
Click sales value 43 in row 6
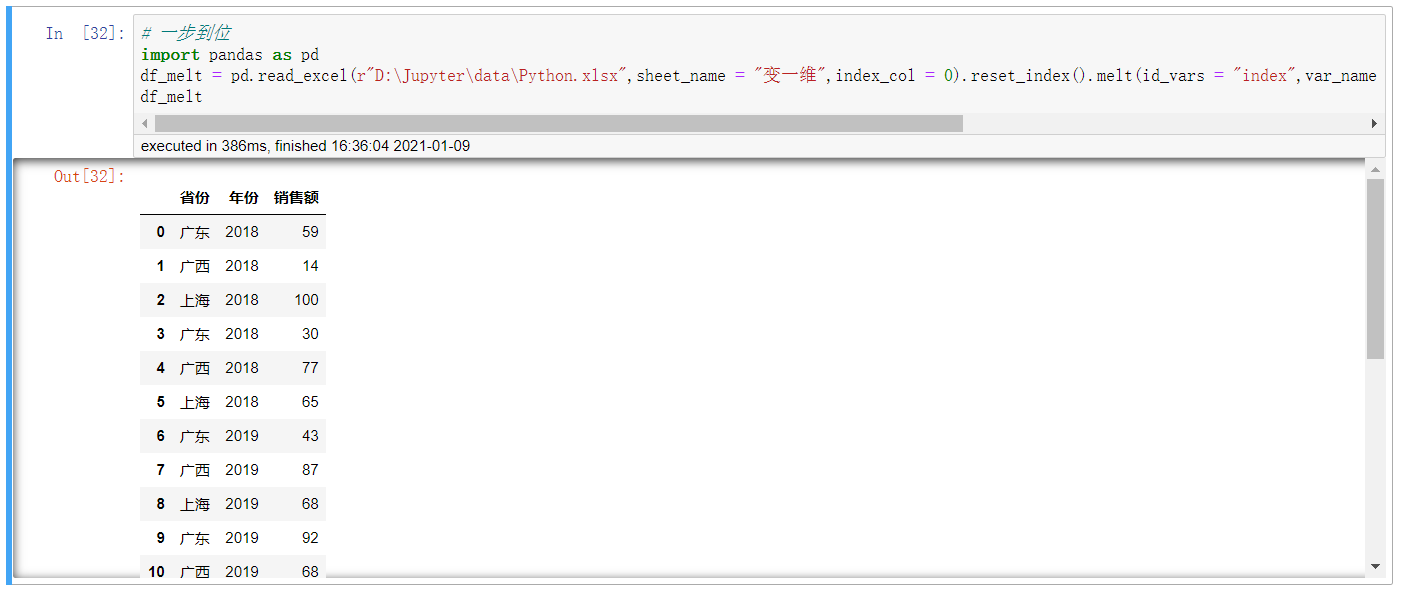pyautogui.click(x=310, y=436)
